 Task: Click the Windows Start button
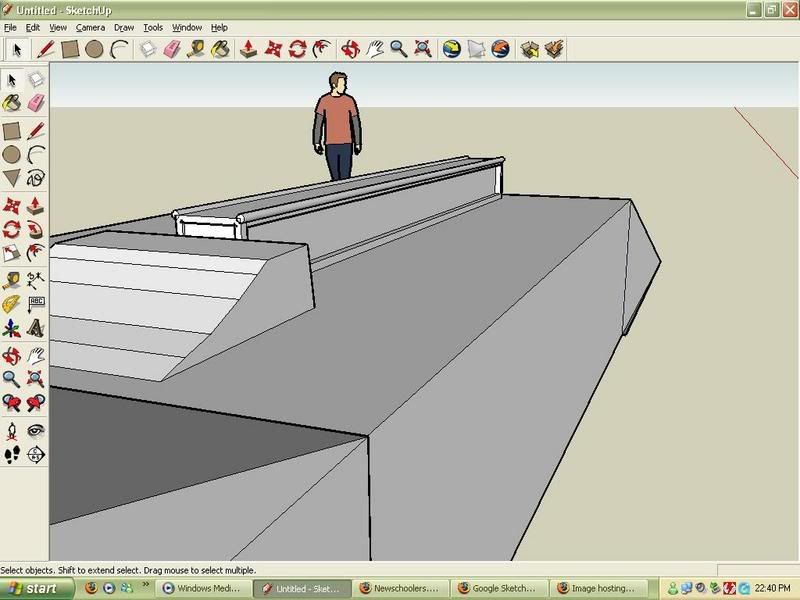(x=35, y=589)
